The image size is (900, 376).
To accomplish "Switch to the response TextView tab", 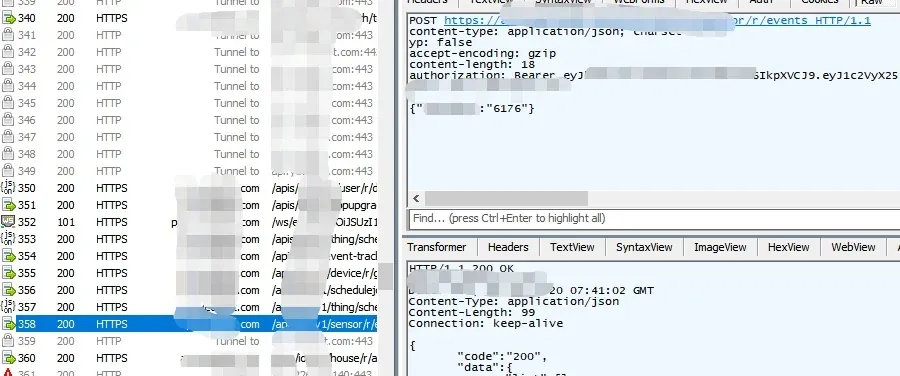I will click(x=572, y=247).
